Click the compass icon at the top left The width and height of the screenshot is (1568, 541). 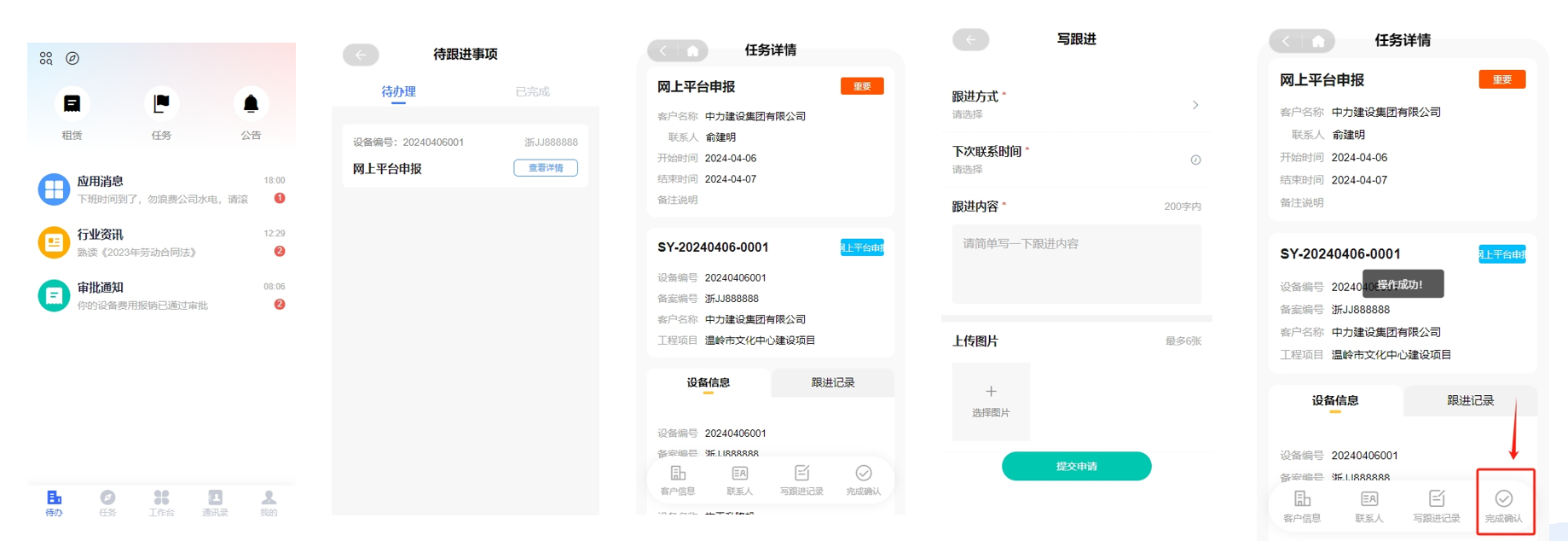pos(72,58)
